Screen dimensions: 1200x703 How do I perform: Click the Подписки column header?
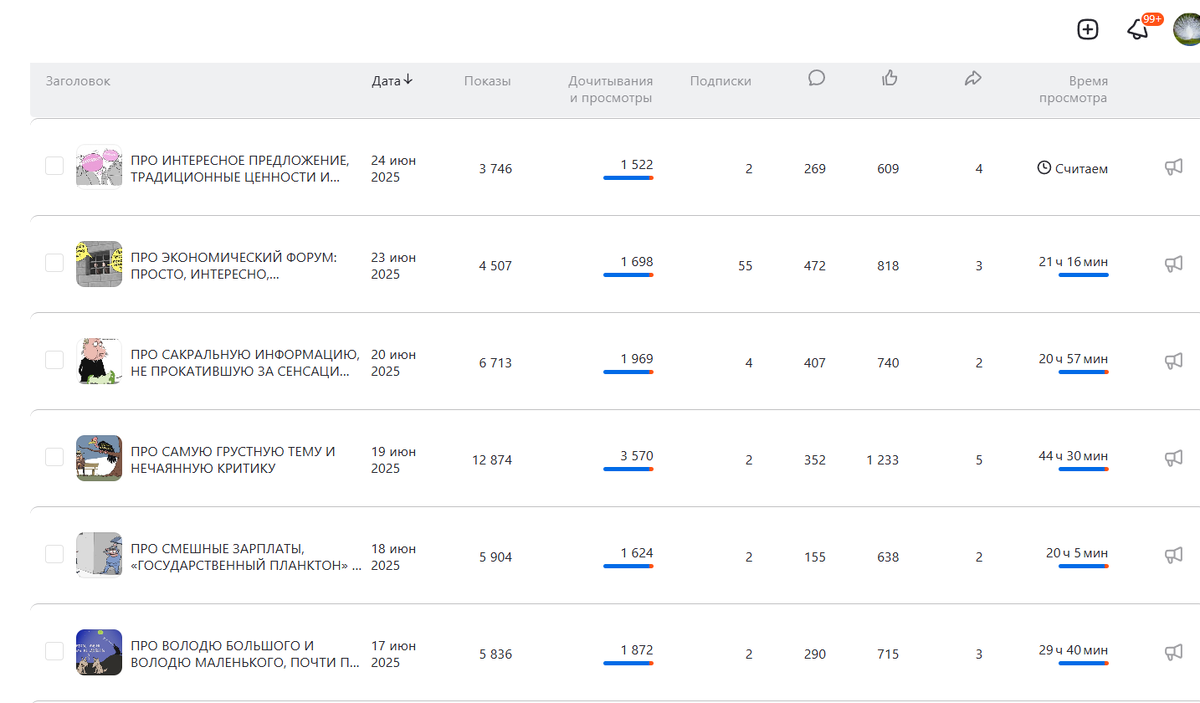[720, 81]
